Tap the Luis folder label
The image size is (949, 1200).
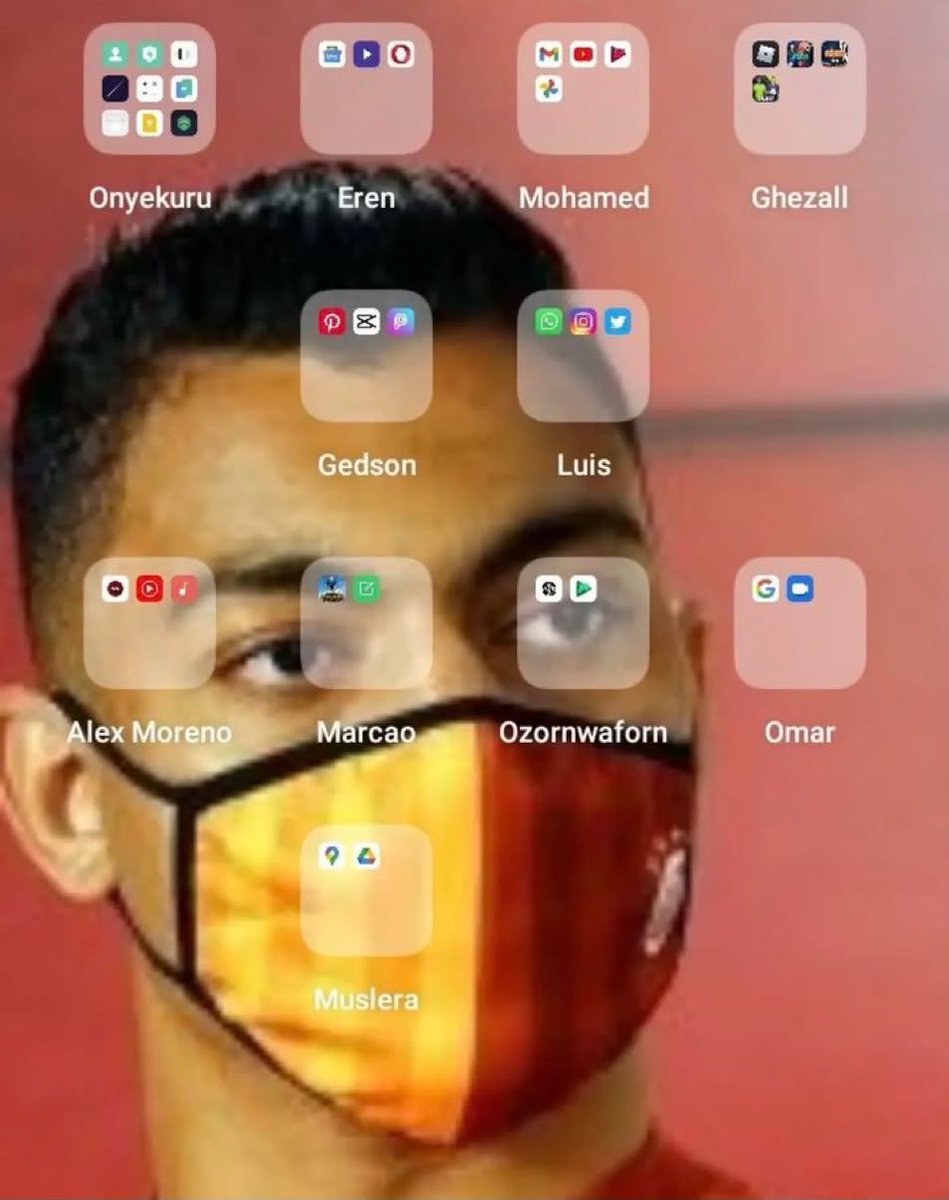583,465
